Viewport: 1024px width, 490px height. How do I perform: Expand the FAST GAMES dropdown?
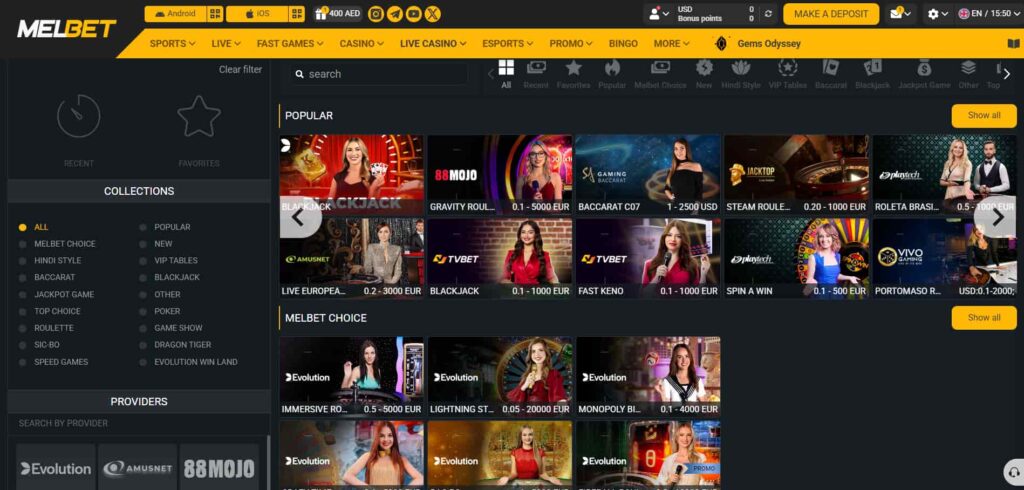tap(290, 44)
